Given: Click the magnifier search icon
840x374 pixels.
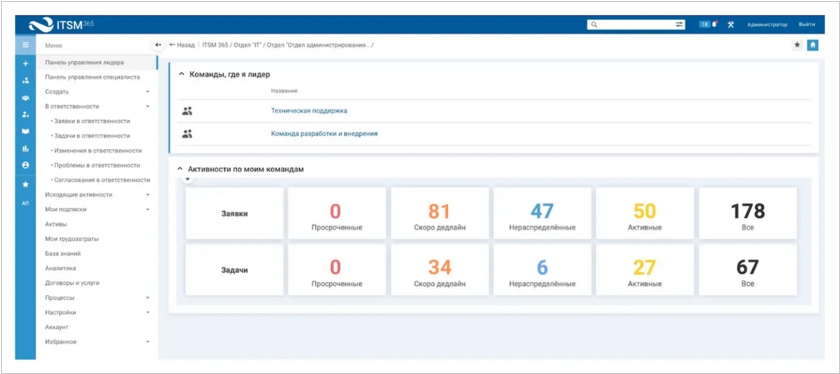Looking at the screenshot, I should 593,25.
